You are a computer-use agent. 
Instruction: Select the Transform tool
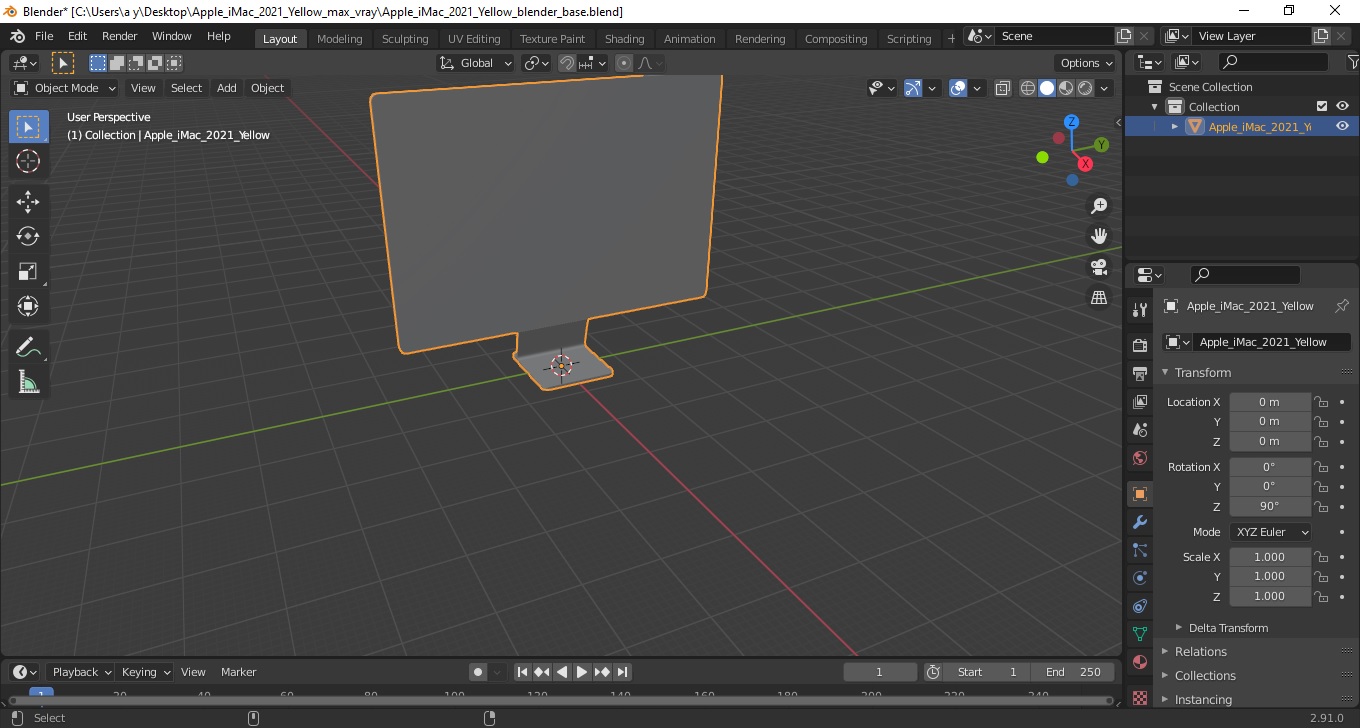[x=28, y=306]
